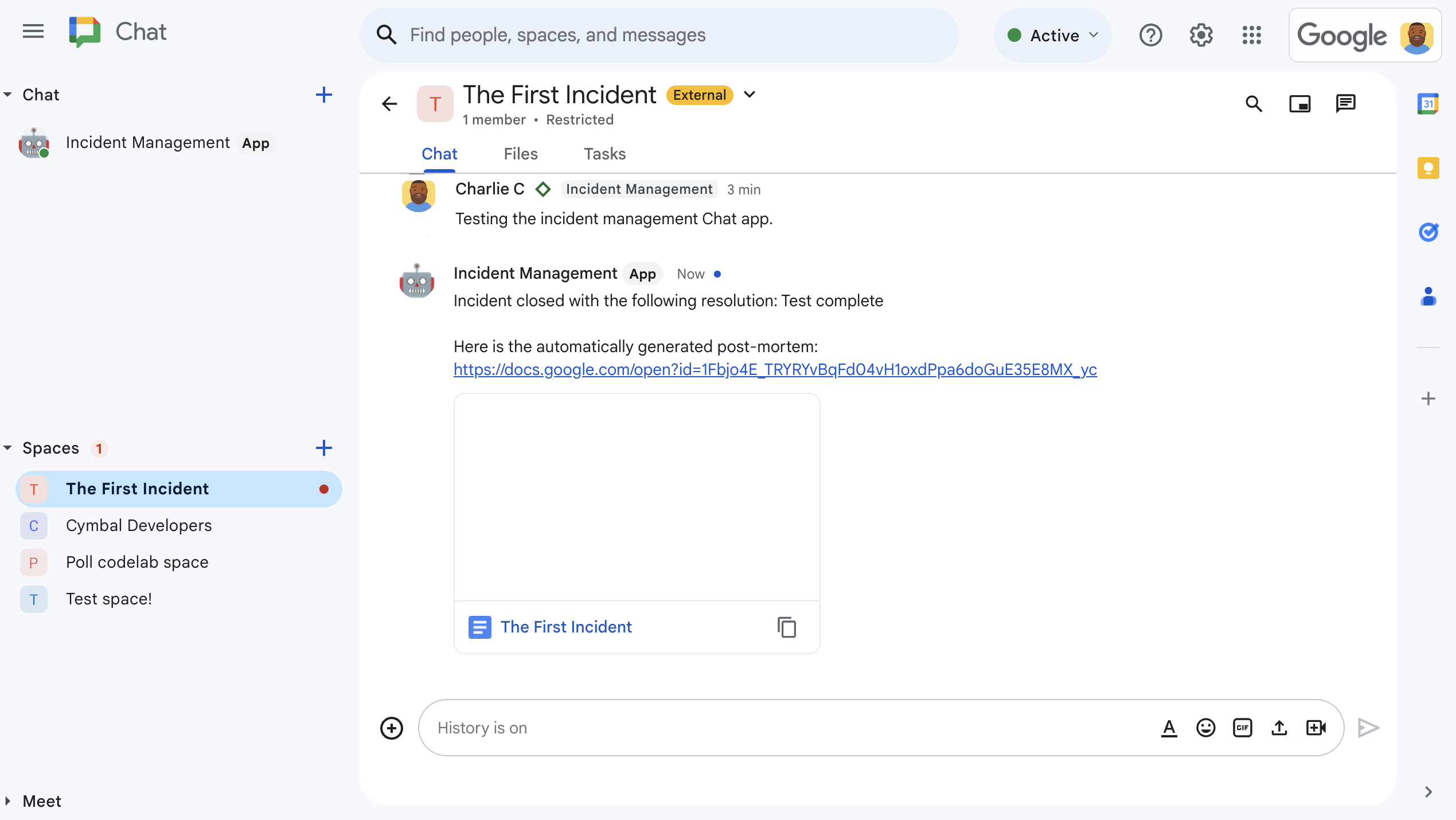The image size is (1456, 820).
Task: Open The First Incident doc from the card
Action: click(x=565, y=627)
